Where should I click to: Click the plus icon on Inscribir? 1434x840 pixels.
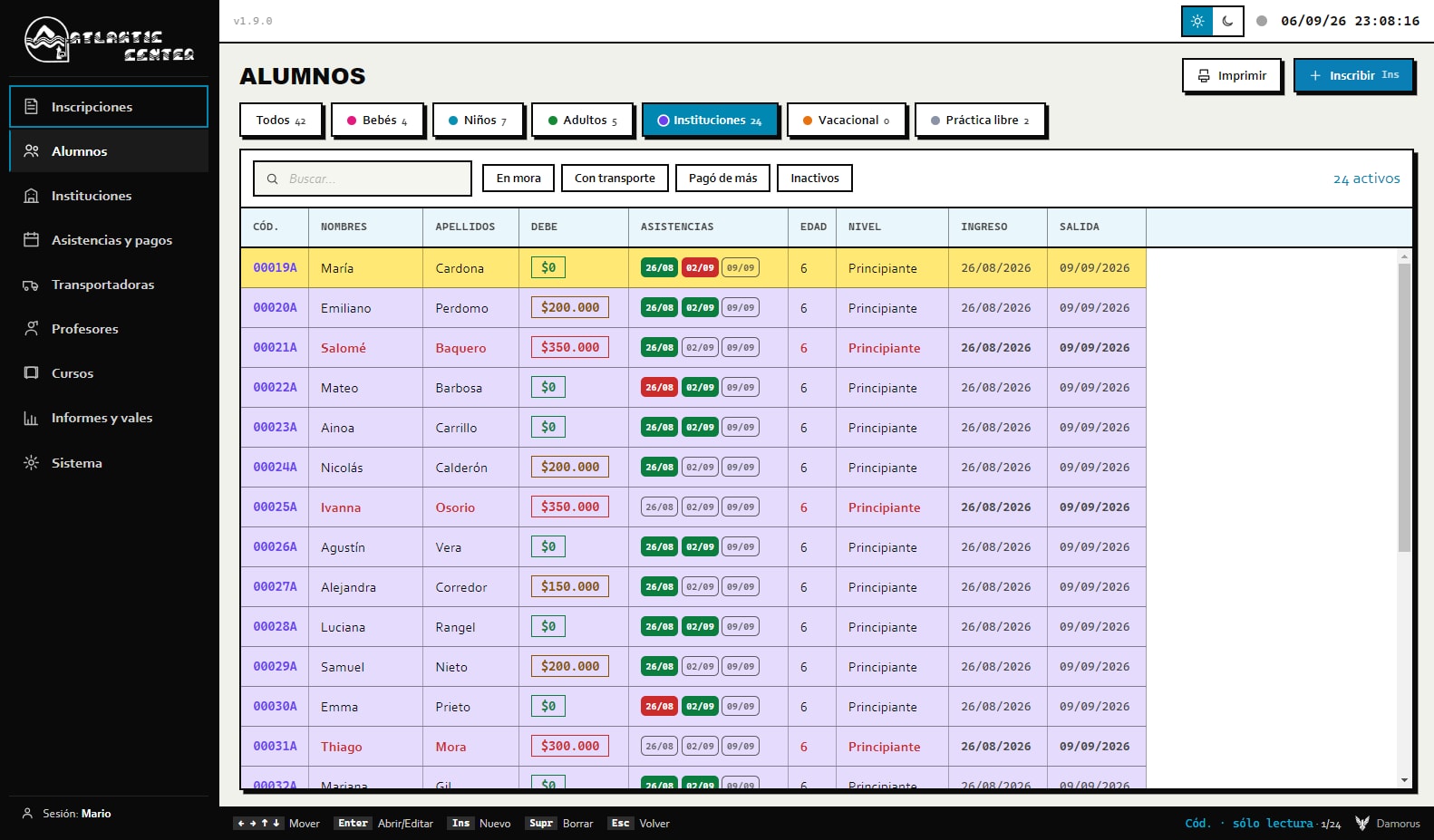pyautogui.click(x=1315, y=76)
